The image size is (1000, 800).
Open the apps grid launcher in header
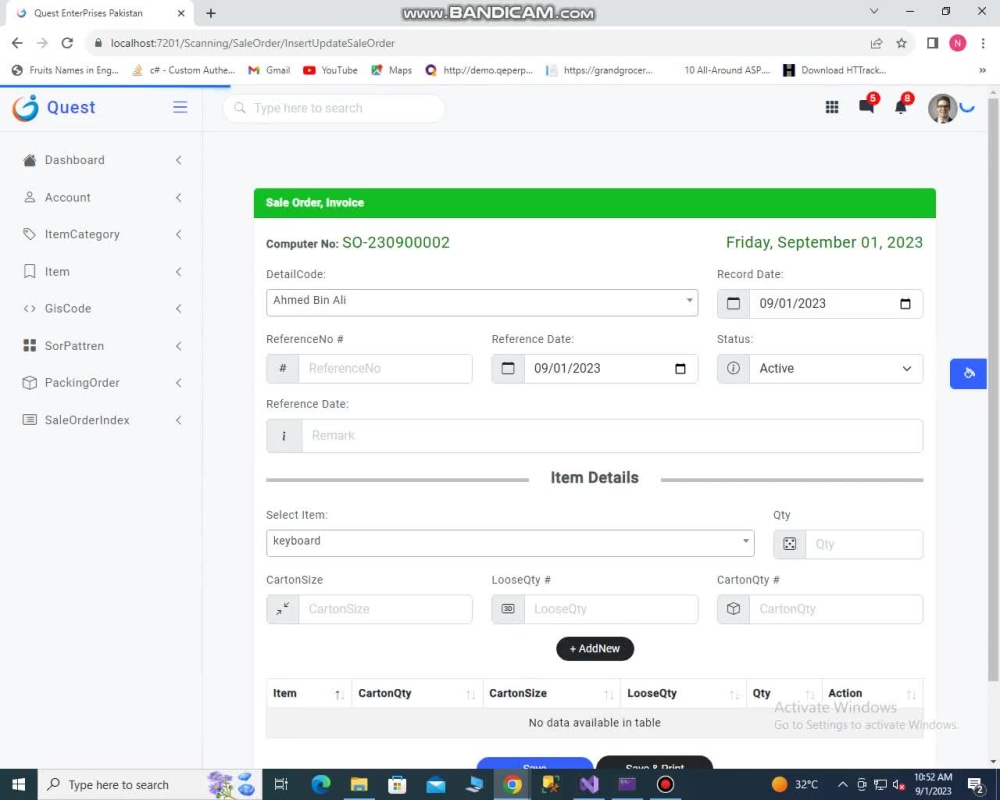click(831, 107)
